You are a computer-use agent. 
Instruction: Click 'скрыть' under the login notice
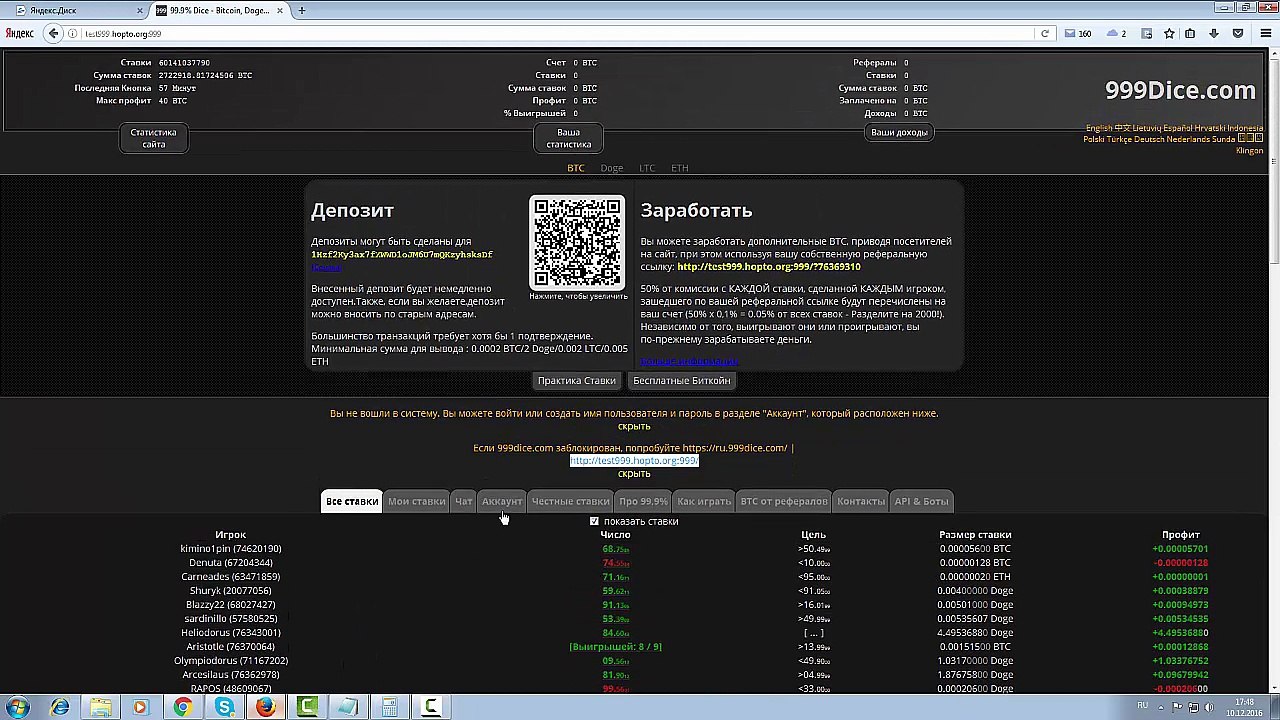point(634,426)
